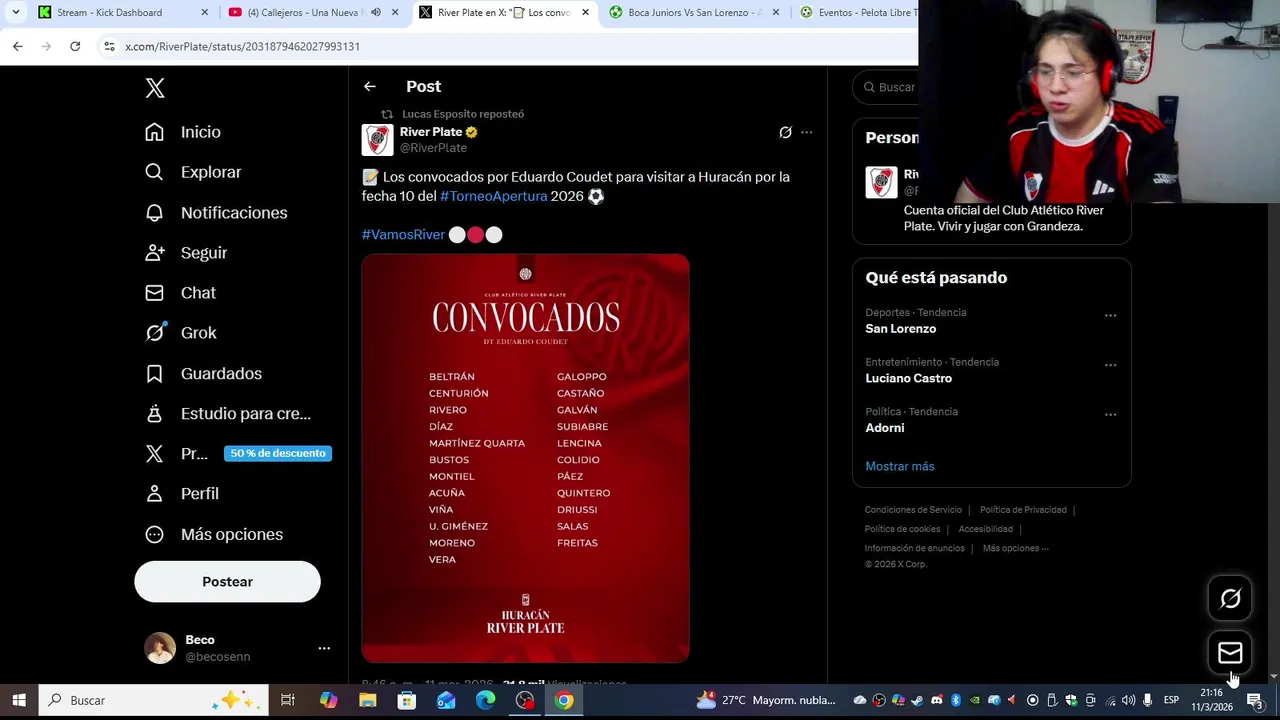Open Seguir in the sidebar
The height and width of the screenshot is (720, 1280).
186,253
